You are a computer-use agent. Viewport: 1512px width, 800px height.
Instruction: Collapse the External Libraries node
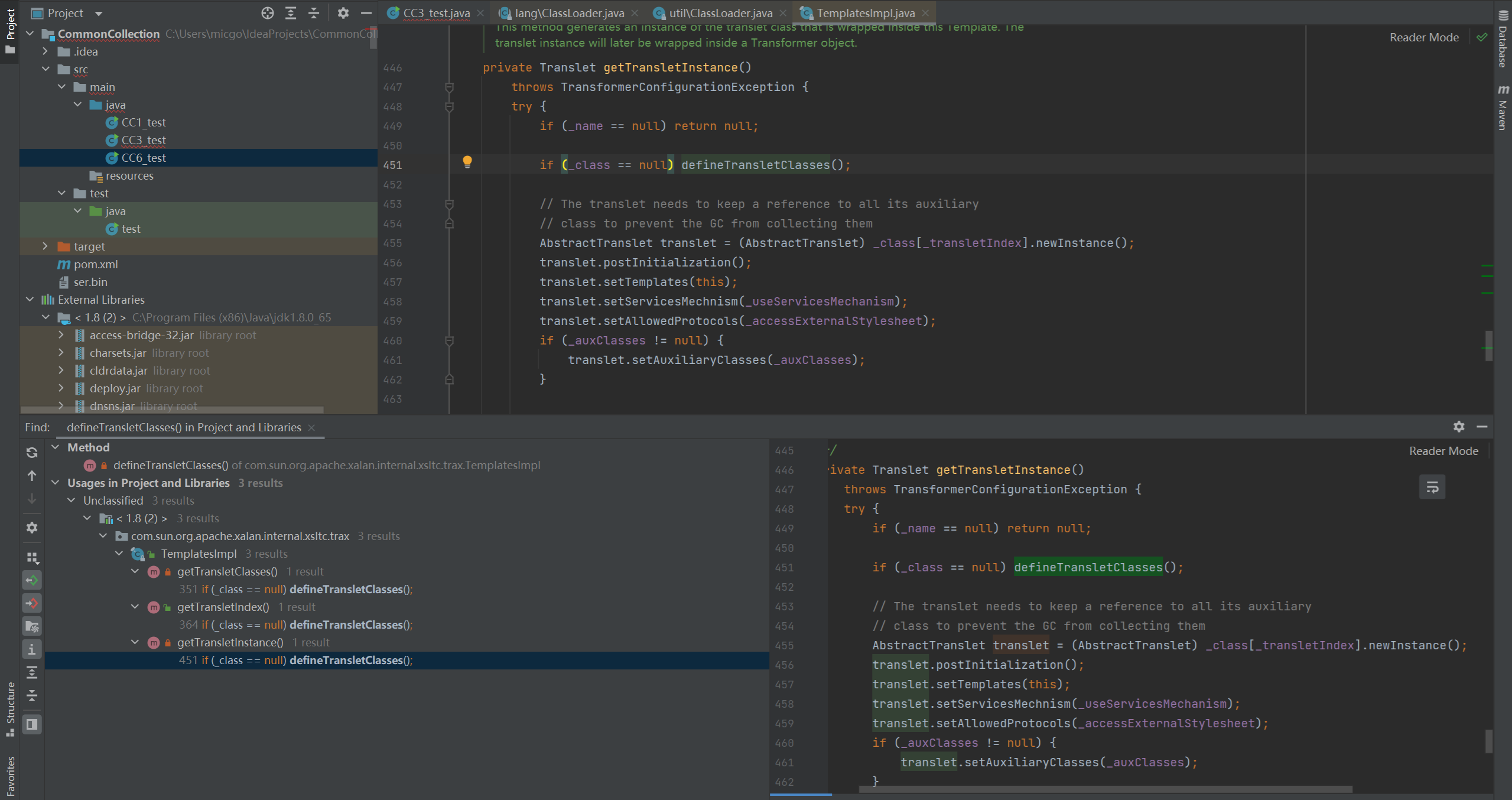pyautogui.click(x=30, y=300)
